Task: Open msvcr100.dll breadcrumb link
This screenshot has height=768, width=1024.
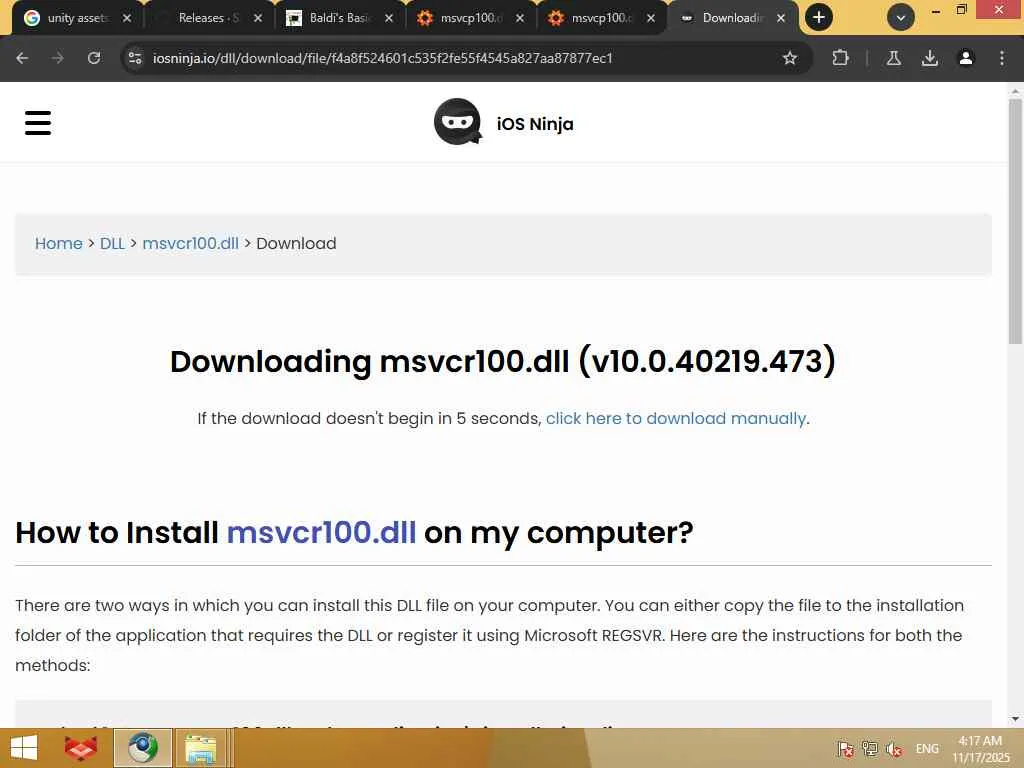Action: pyautogui.click(x=190, y=244)
